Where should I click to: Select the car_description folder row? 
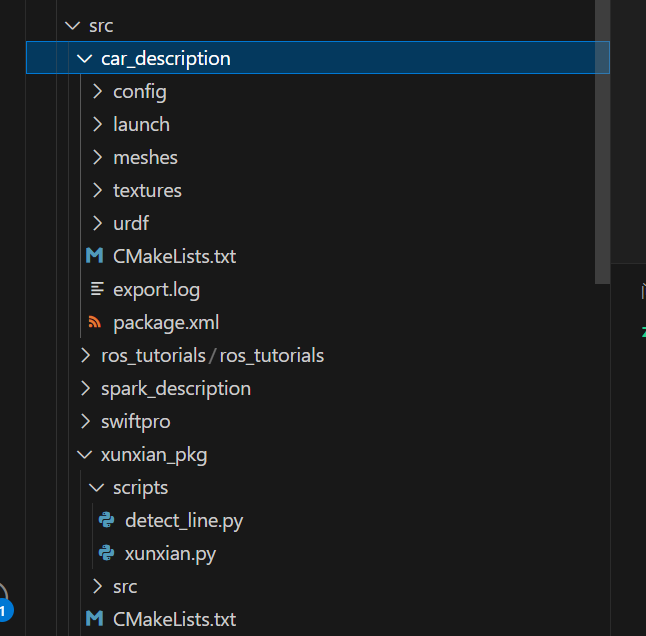(318, 58)
